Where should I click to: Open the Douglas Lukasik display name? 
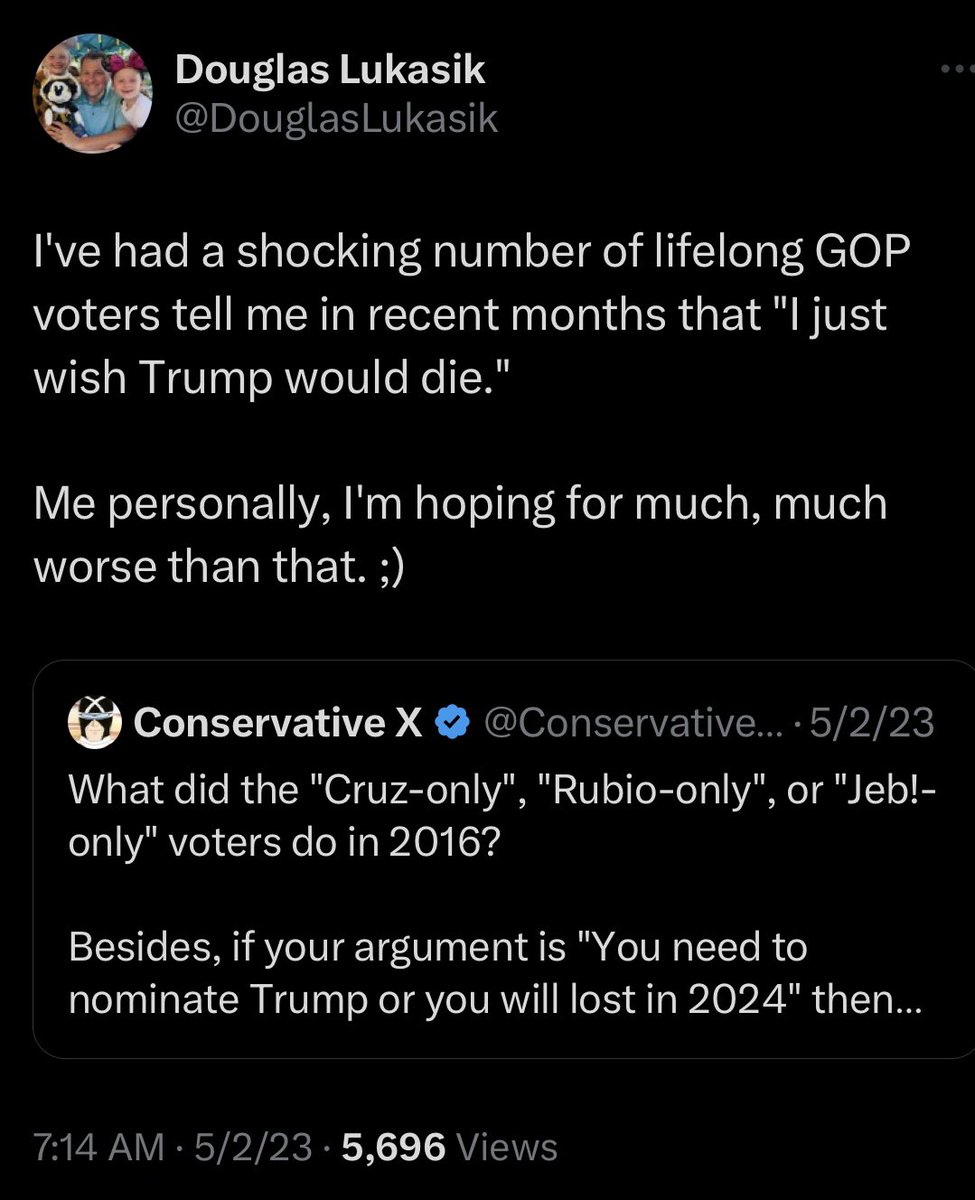[x=330, y=70]
